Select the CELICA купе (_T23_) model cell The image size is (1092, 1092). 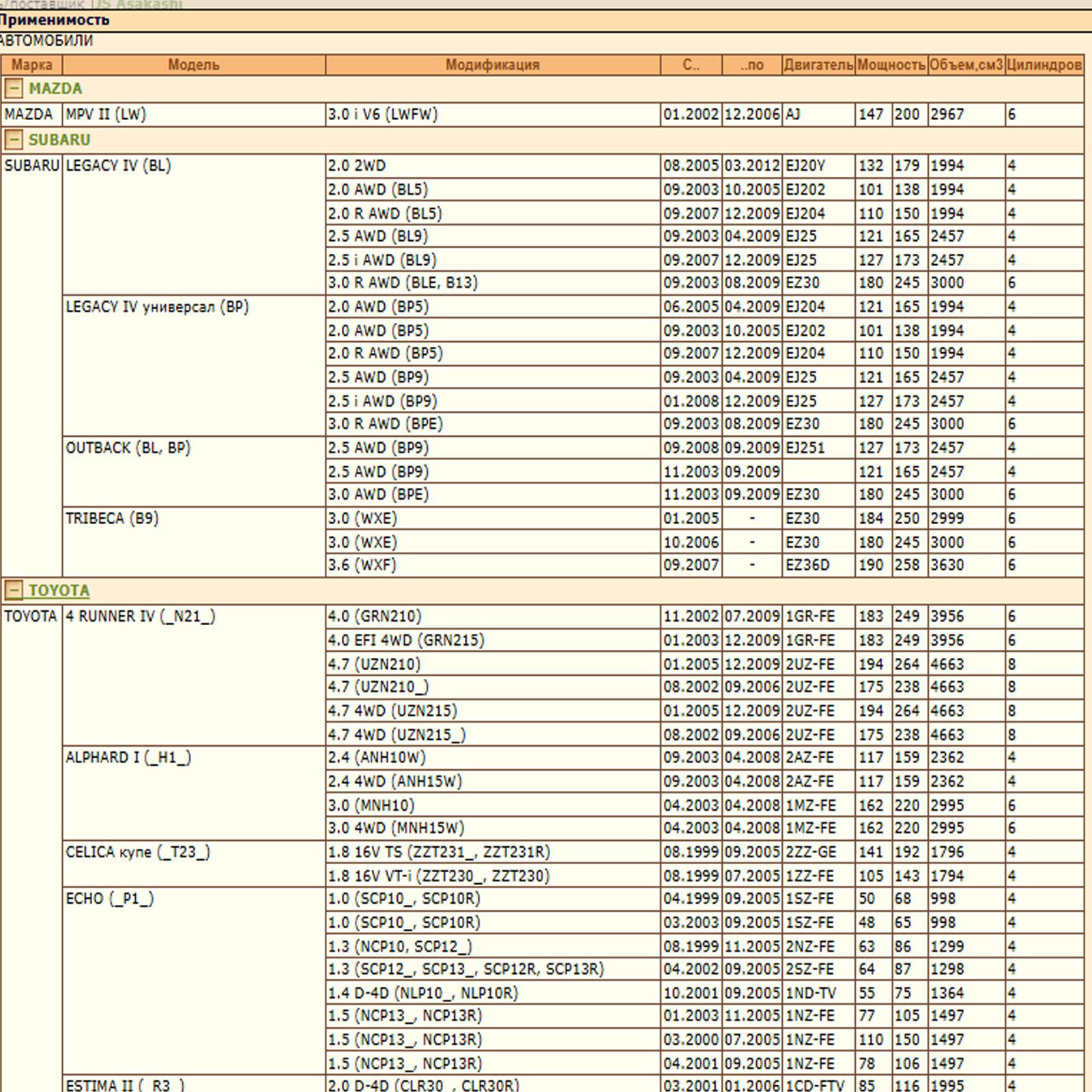click(x=138, y=852)
